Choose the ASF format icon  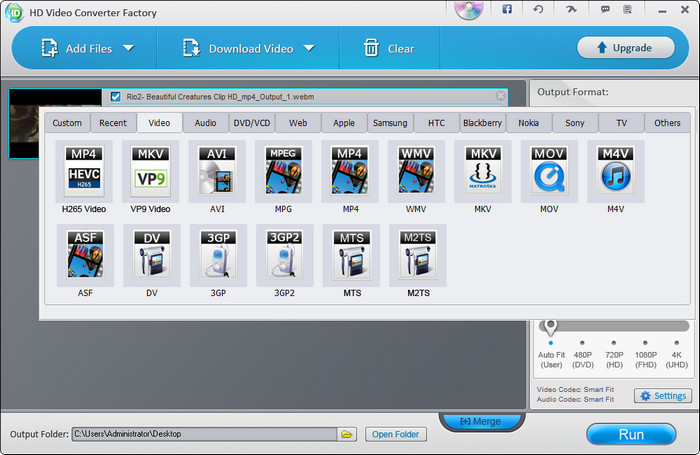click(85, 255)
